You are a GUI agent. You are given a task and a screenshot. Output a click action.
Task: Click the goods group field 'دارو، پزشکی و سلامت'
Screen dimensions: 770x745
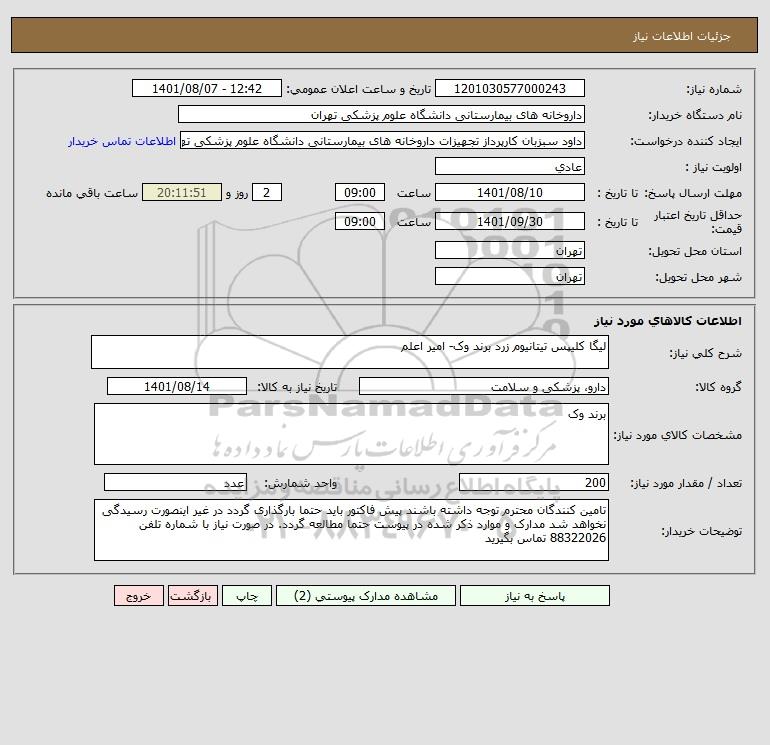point(484,386)
